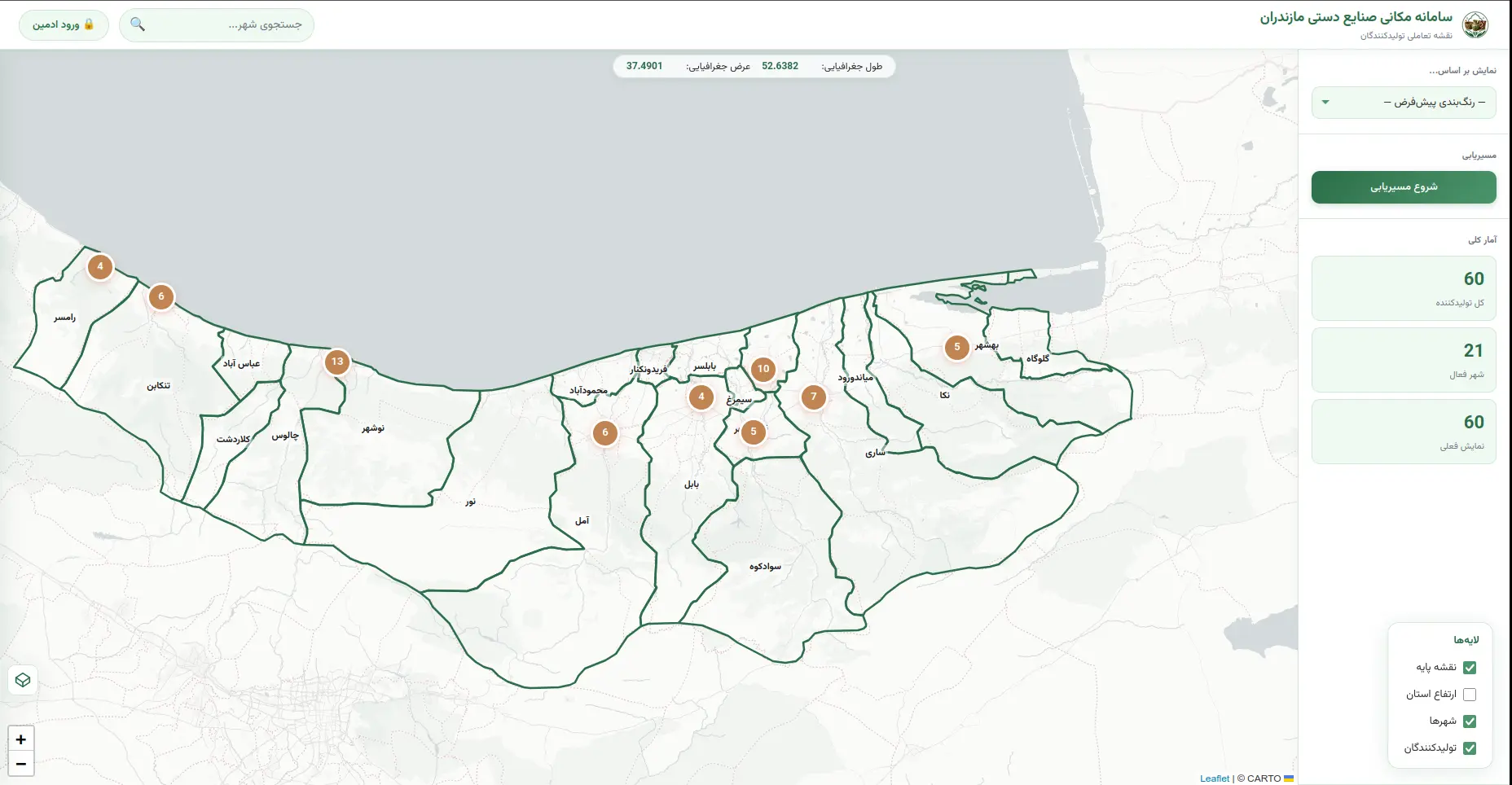Click the search magnifier icon
Screen dimensions: 1512x785
(x=138, y=24)
